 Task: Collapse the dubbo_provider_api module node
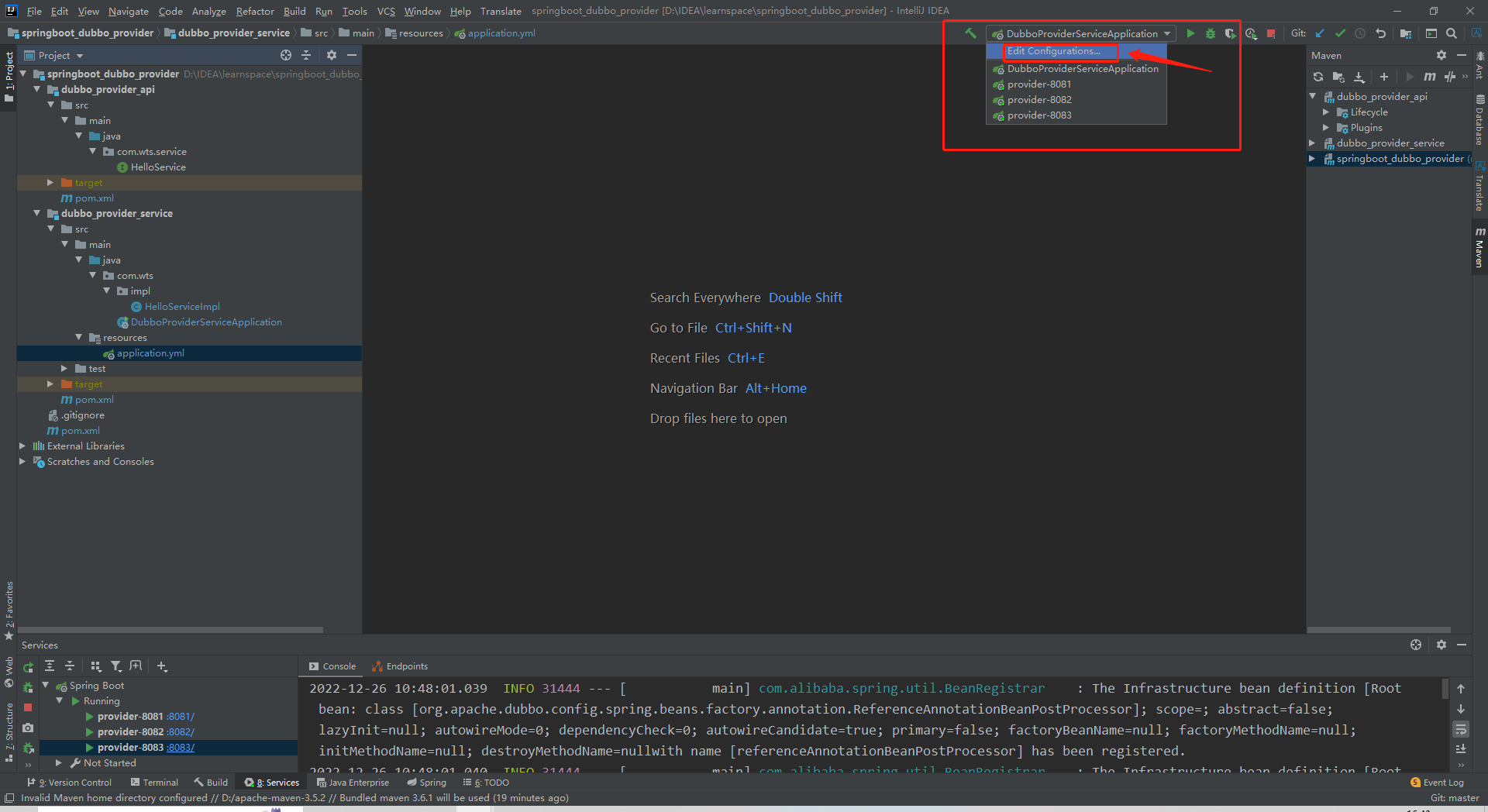click(x=37, y=89)
